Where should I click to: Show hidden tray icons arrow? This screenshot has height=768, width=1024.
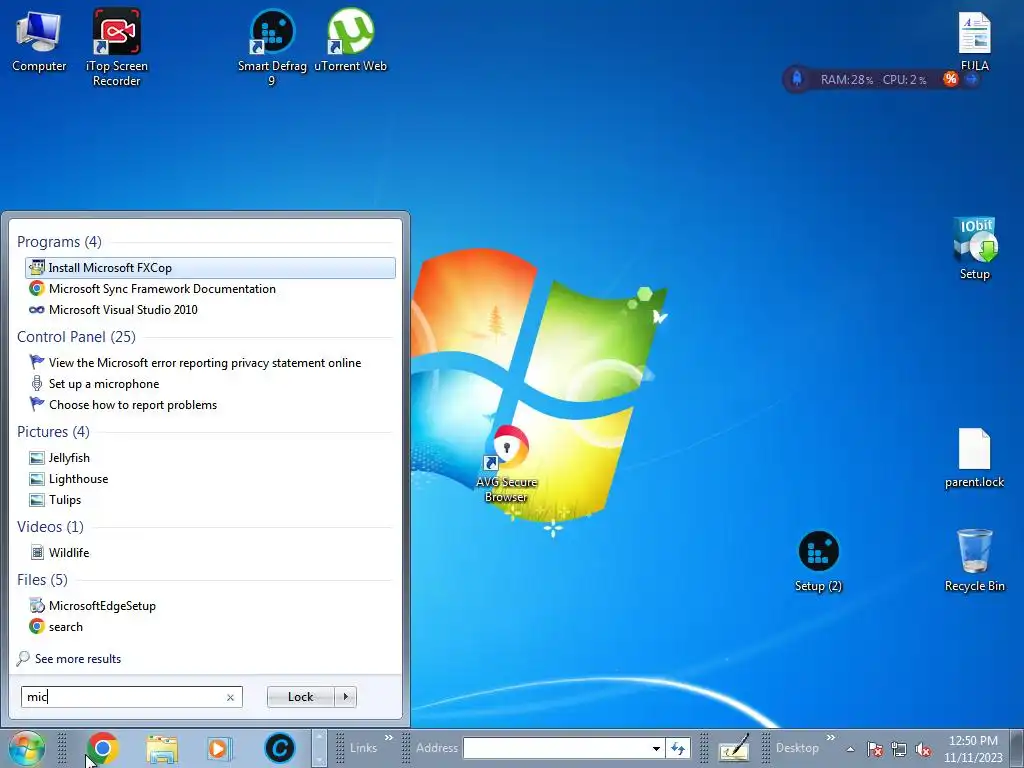tap(850, 749)
